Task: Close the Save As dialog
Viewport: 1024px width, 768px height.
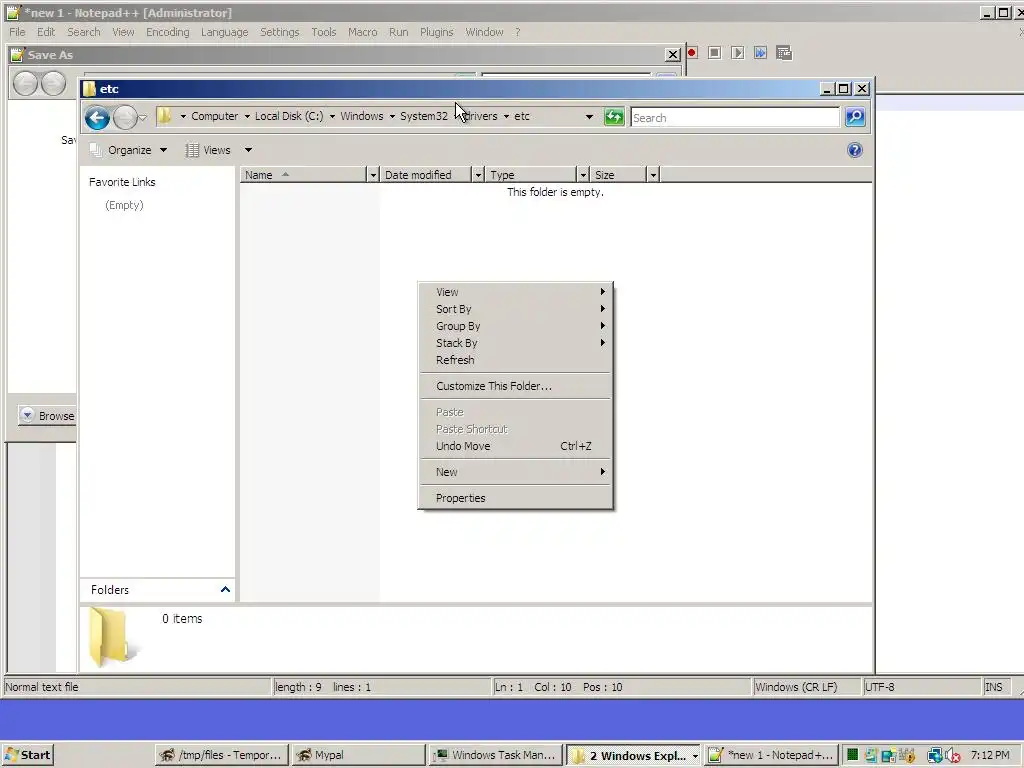Action: coord(672,55)
